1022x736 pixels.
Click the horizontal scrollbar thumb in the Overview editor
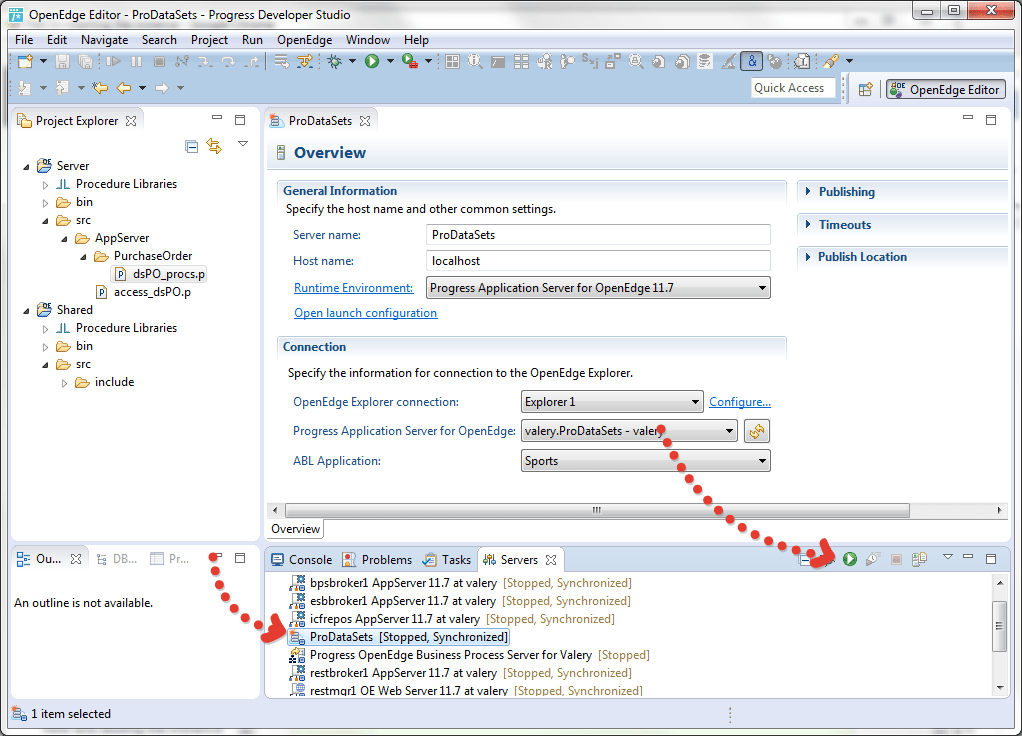click(x=596, y=510)
